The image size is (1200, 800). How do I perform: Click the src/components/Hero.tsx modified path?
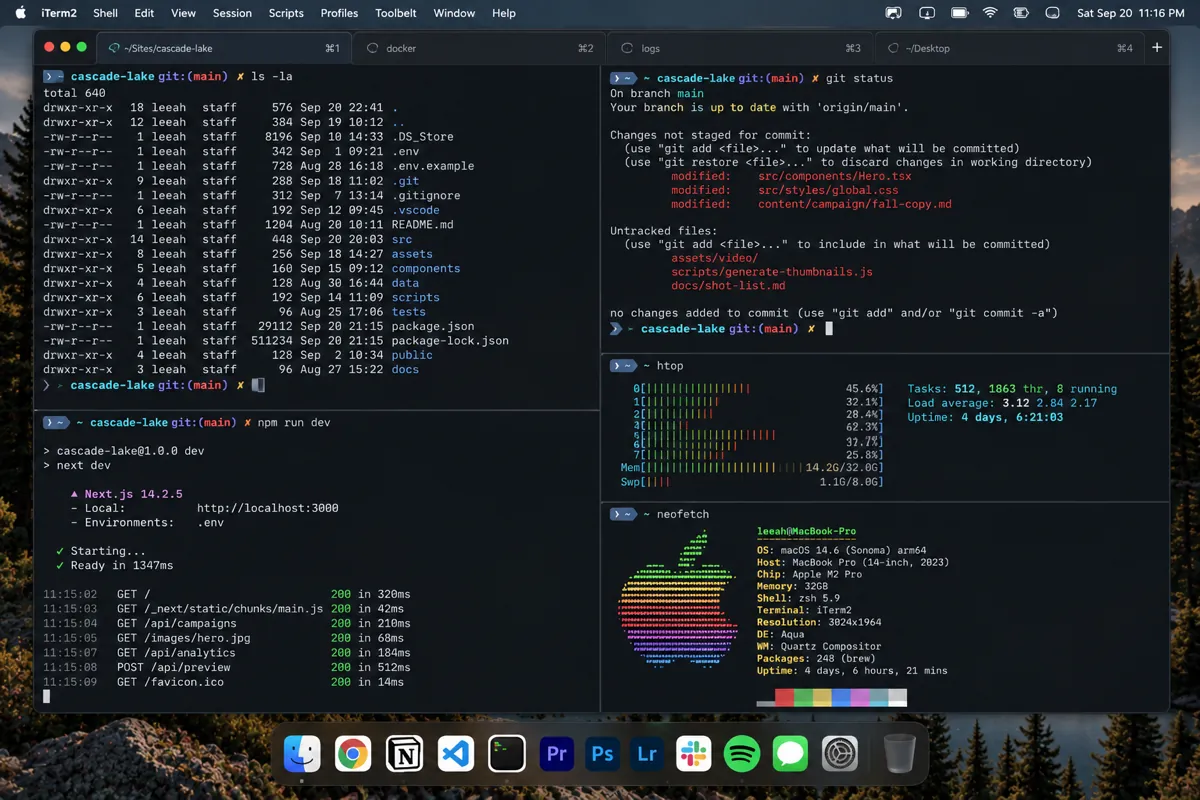[835, 176]
